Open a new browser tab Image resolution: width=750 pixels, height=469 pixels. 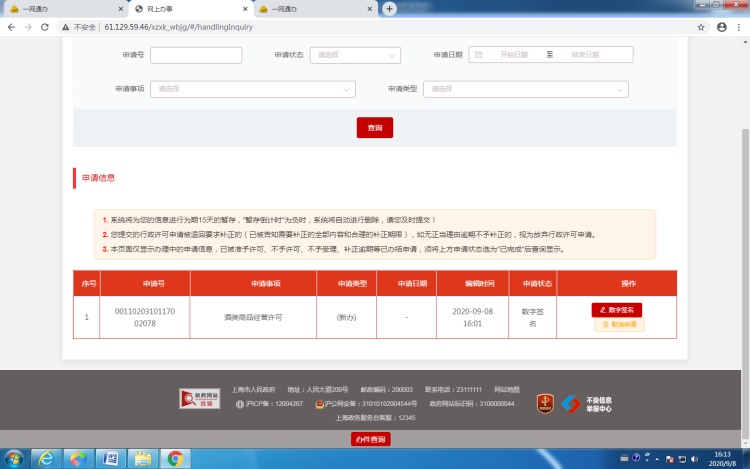389,8
